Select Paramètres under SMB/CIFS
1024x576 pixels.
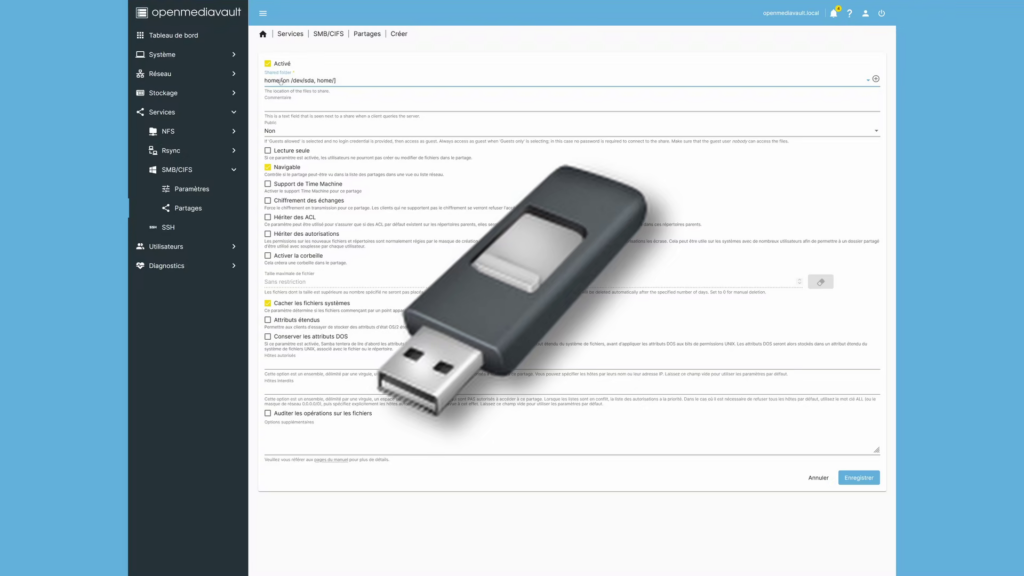coord(191,189)
